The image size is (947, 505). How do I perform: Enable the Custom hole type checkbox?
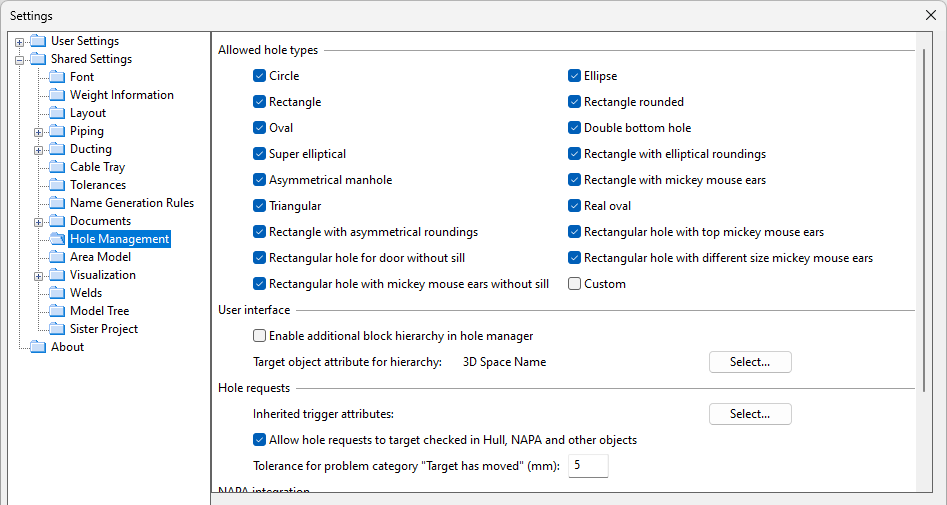pyautogui.click(x=575, y=284)
